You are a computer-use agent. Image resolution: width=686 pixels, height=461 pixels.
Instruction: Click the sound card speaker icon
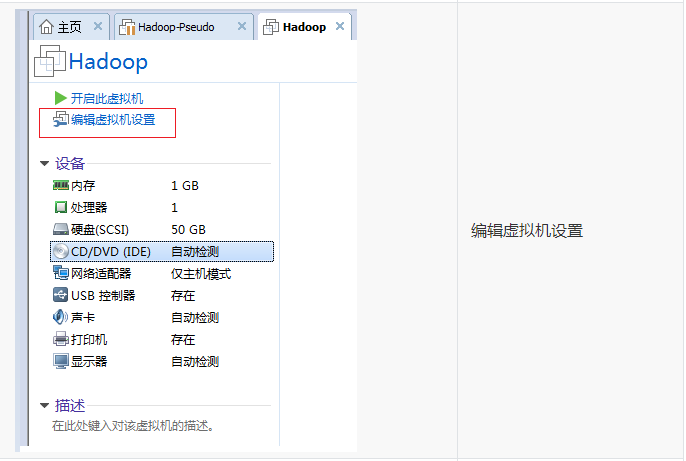(x=60, y=317)
